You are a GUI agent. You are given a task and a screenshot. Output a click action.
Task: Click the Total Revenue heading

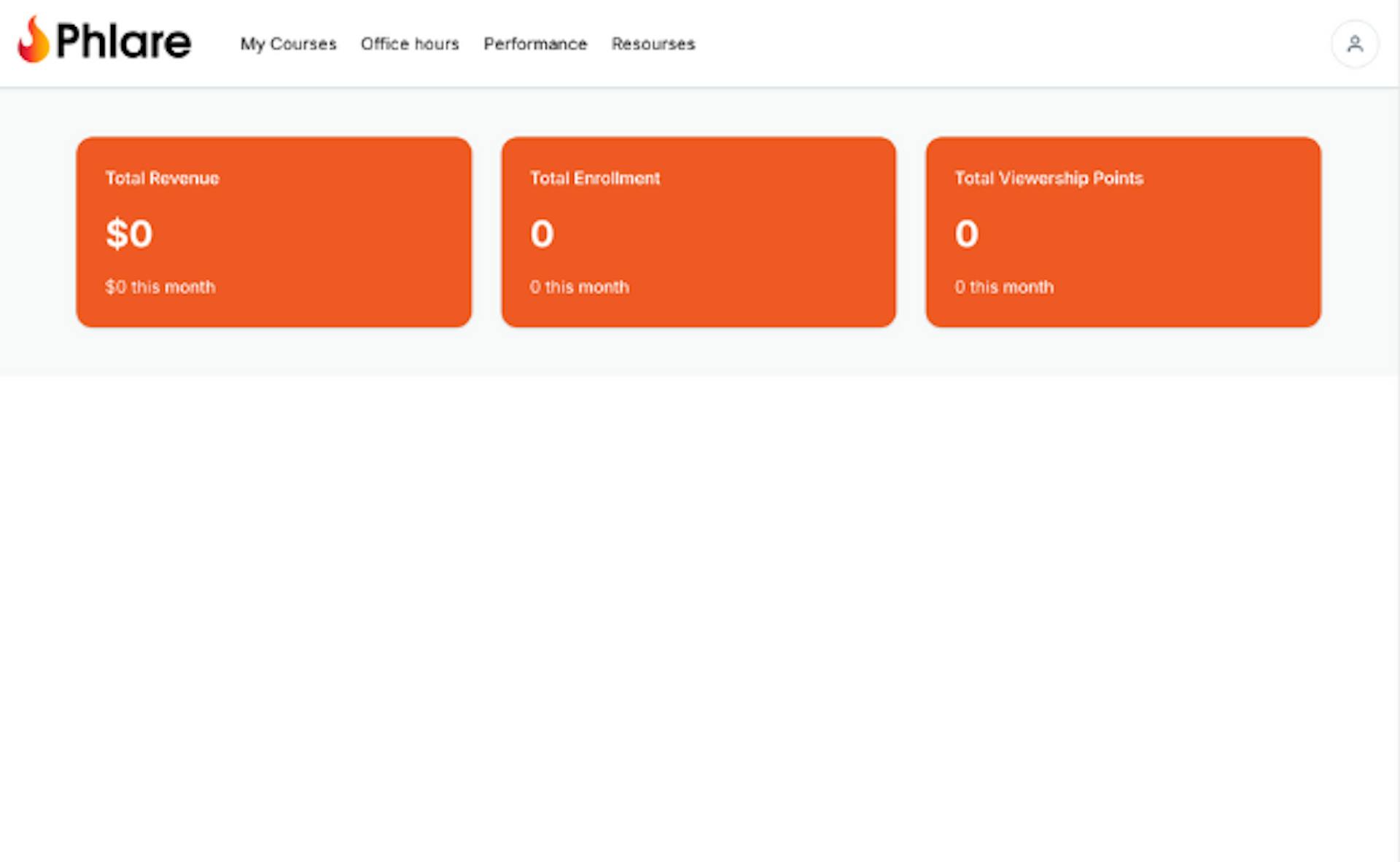(x=162, y=178)
